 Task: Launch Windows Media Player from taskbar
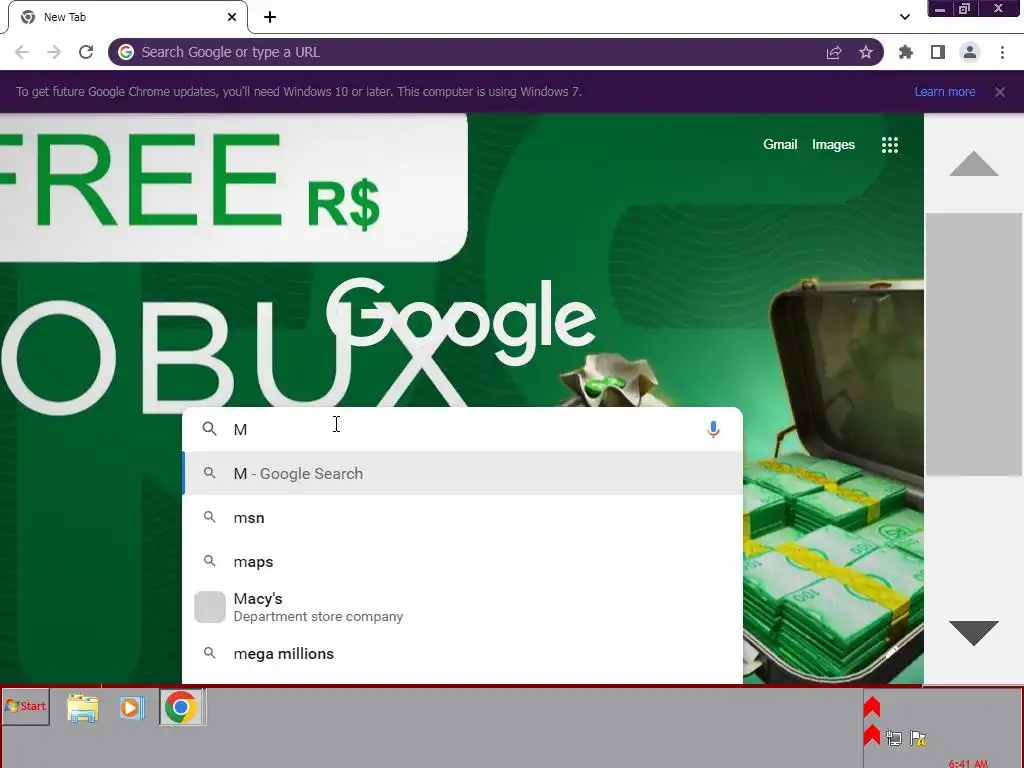[x=131, y=708]
